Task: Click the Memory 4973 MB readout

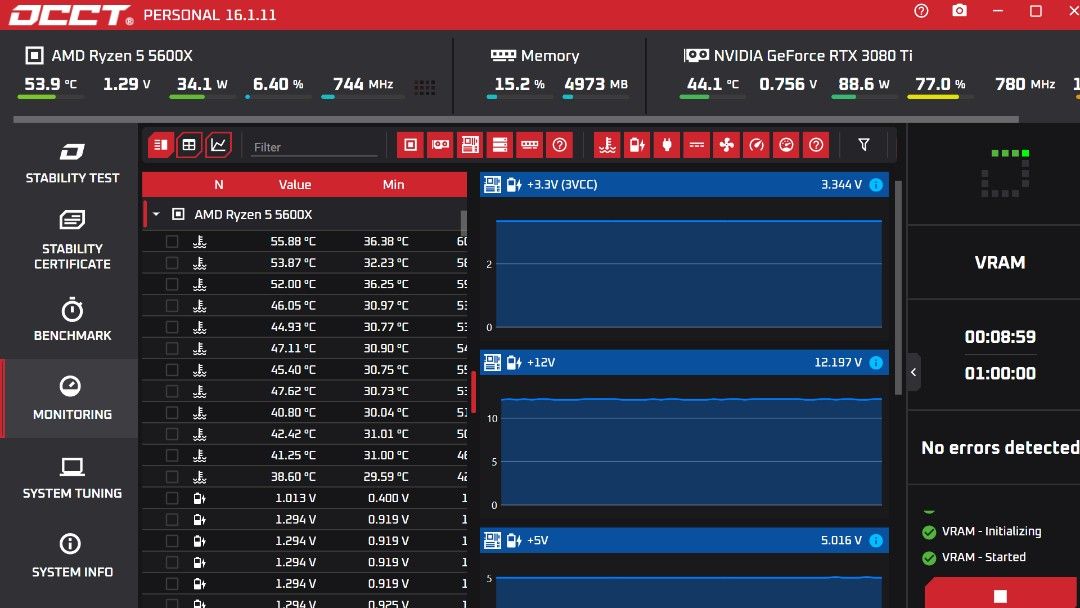Action: 596,84
